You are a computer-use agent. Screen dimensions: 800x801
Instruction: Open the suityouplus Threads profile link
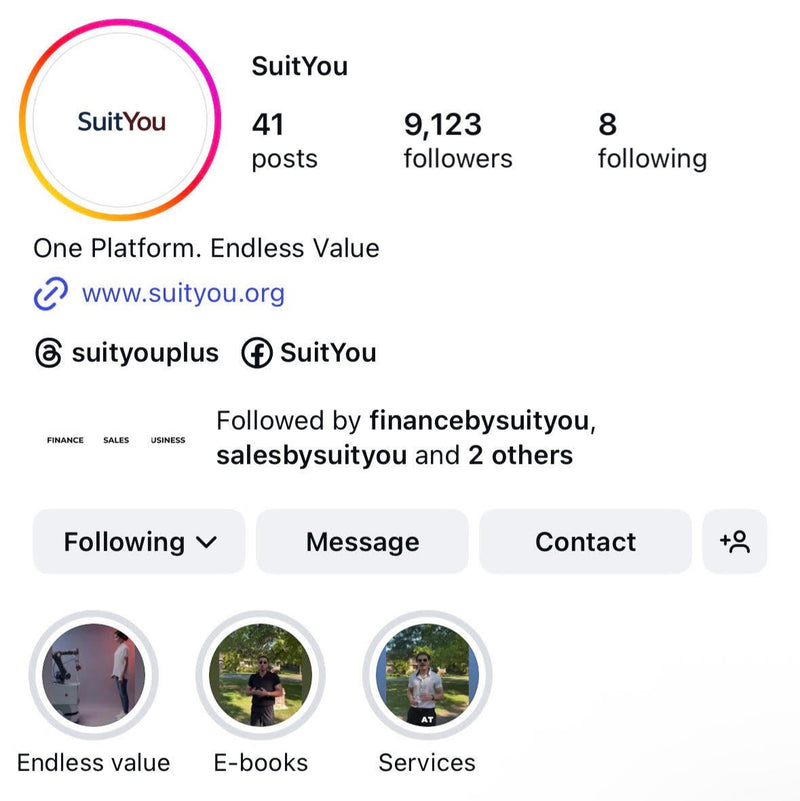pyautogui.click(x=145, y=353)
